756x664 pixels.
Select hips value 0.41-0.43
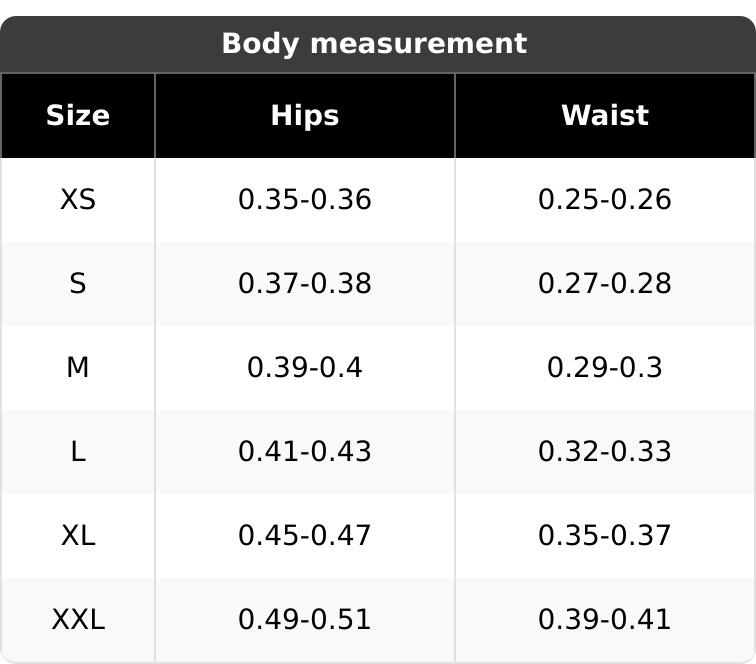click(305, 452)
